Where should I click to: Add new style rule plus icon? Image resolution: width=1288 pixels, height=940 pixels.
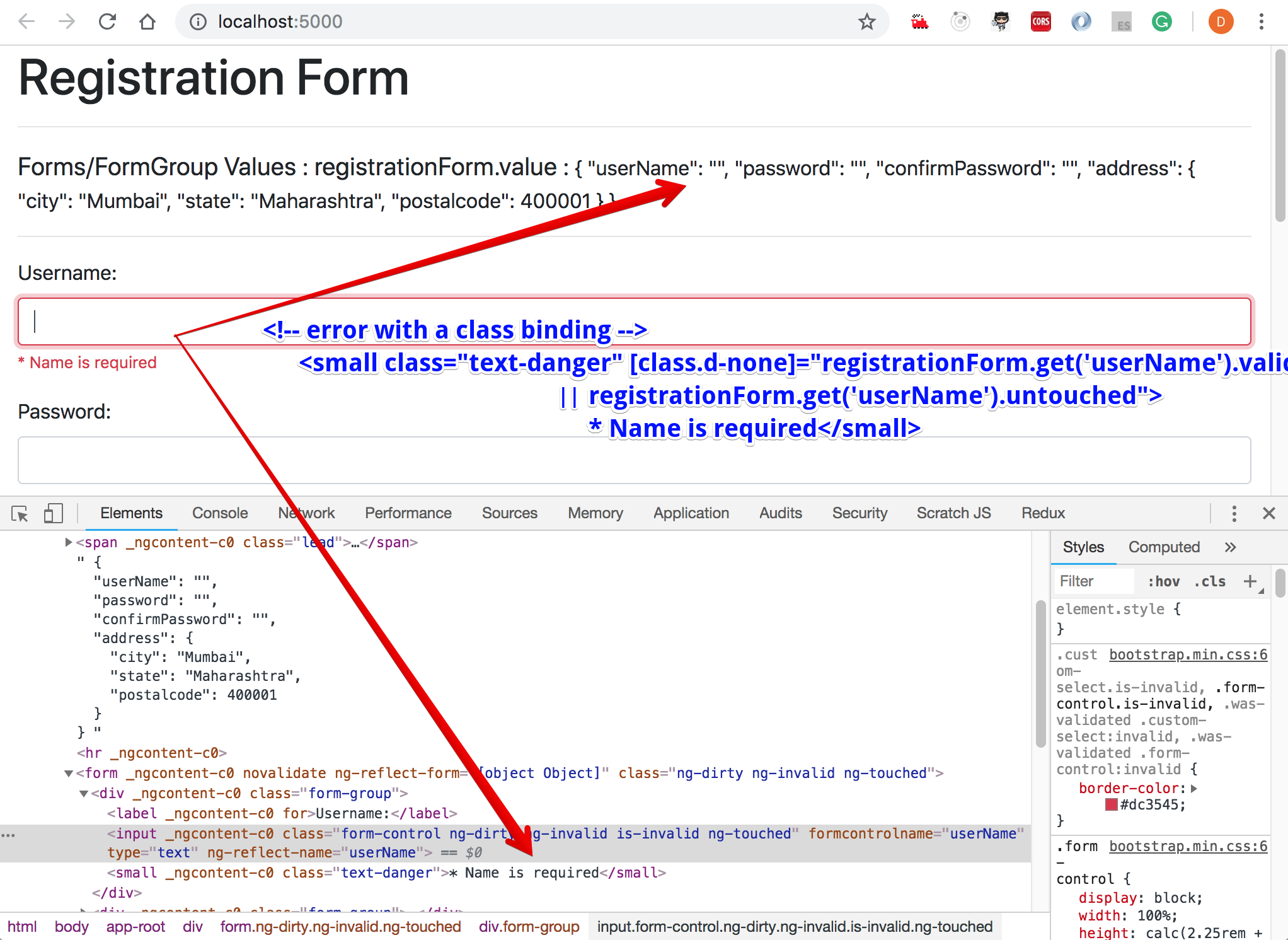[x=1250, y=581]
